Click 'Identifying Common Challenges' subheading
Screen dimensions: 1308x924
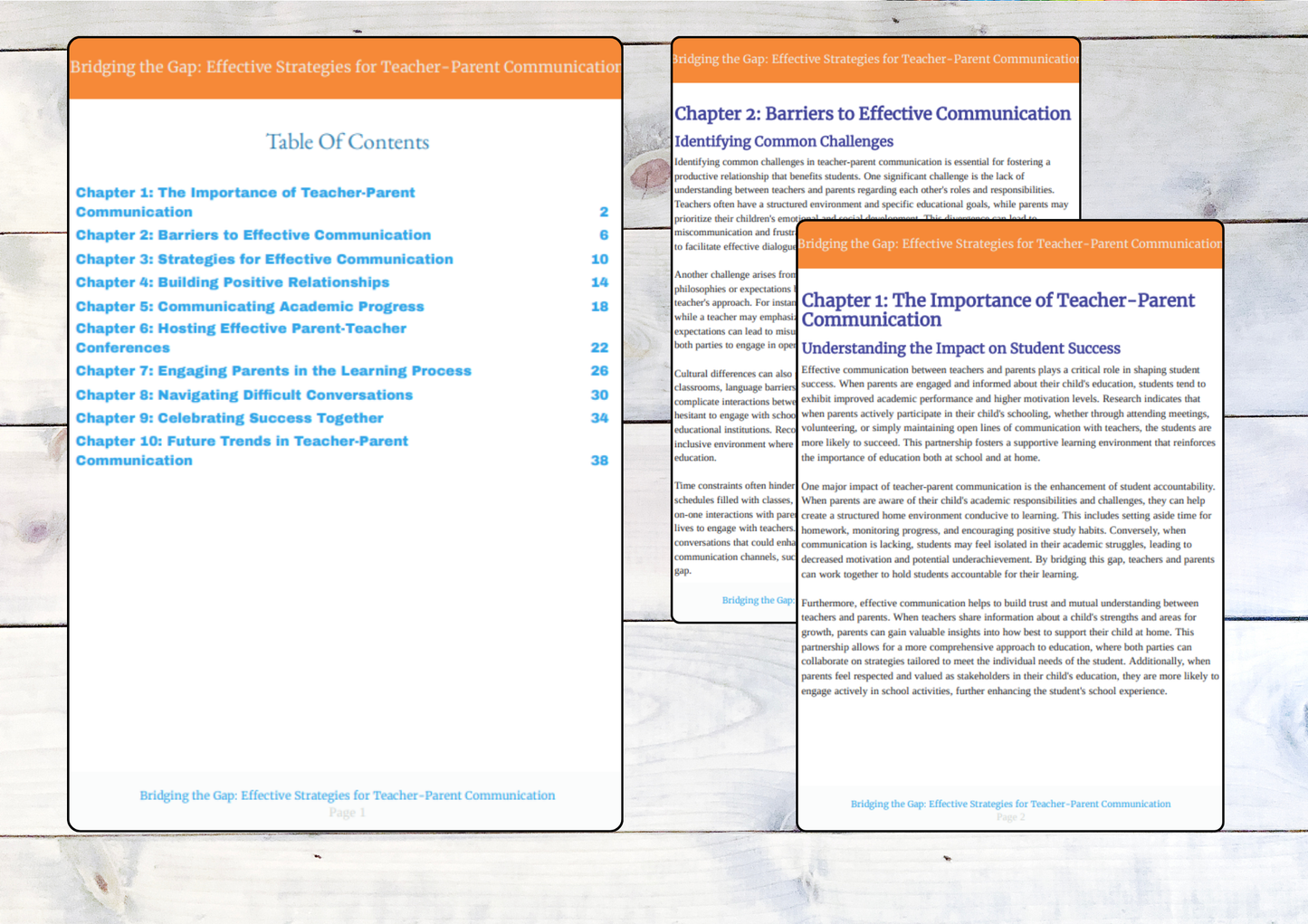click(x=784, y=141)
